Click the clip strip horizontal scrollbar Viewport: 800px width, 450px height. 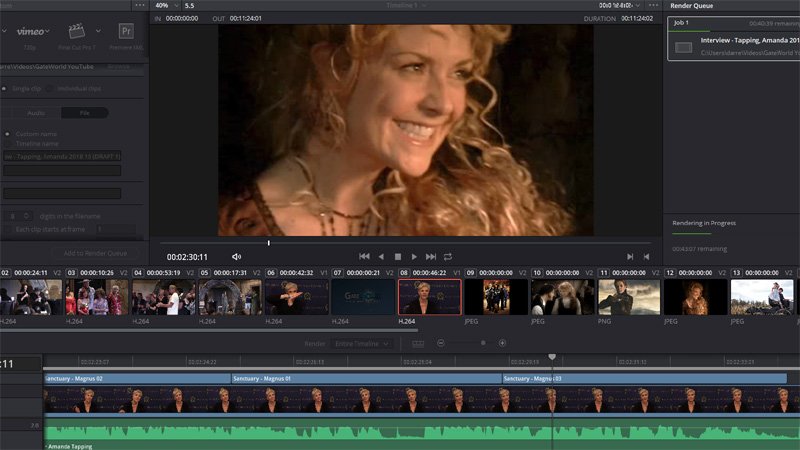point(209,330)
